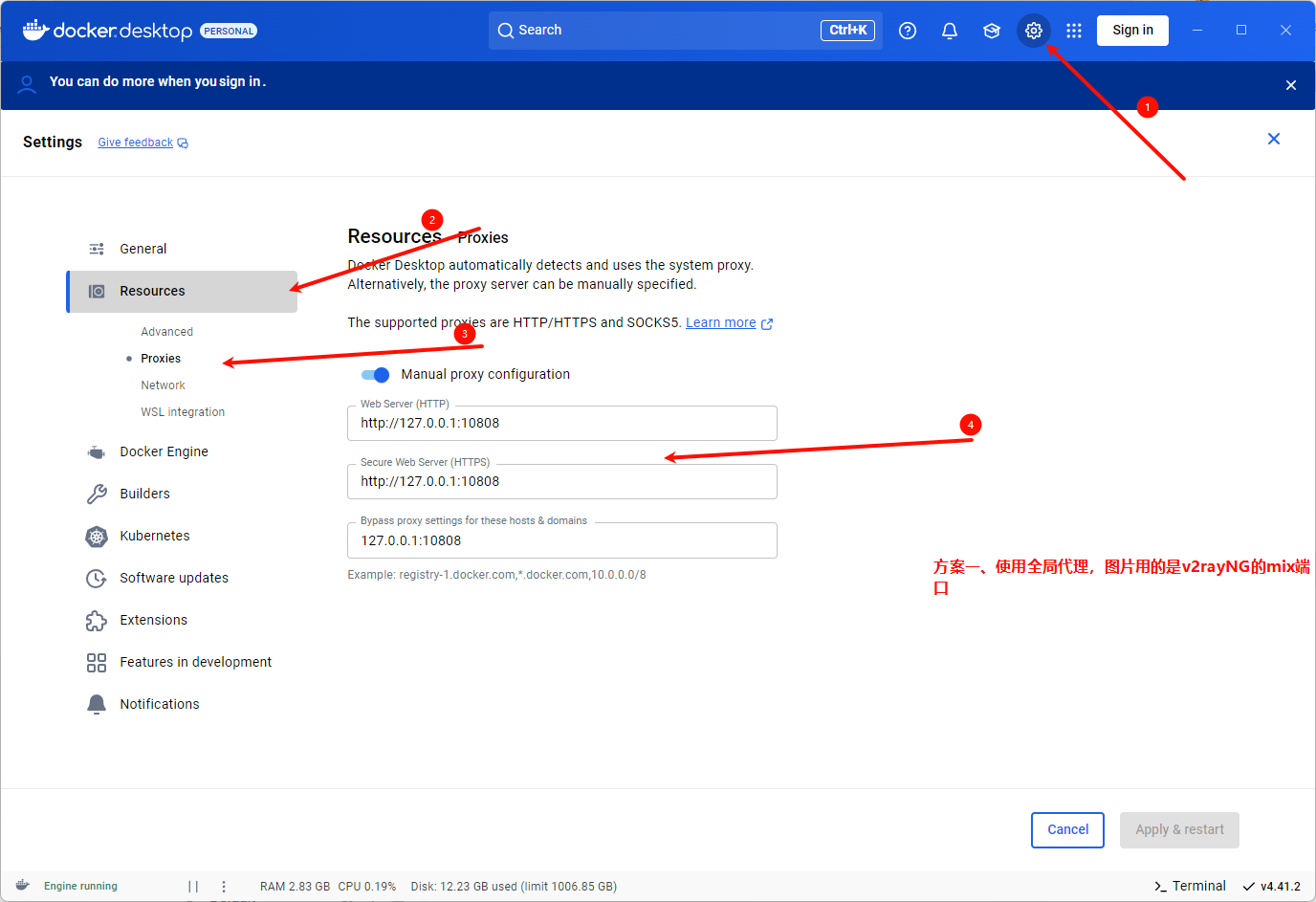The width and height of the screenshot is (1316, 902).
Task: Open Notifications settings
Action: point(182,704)
